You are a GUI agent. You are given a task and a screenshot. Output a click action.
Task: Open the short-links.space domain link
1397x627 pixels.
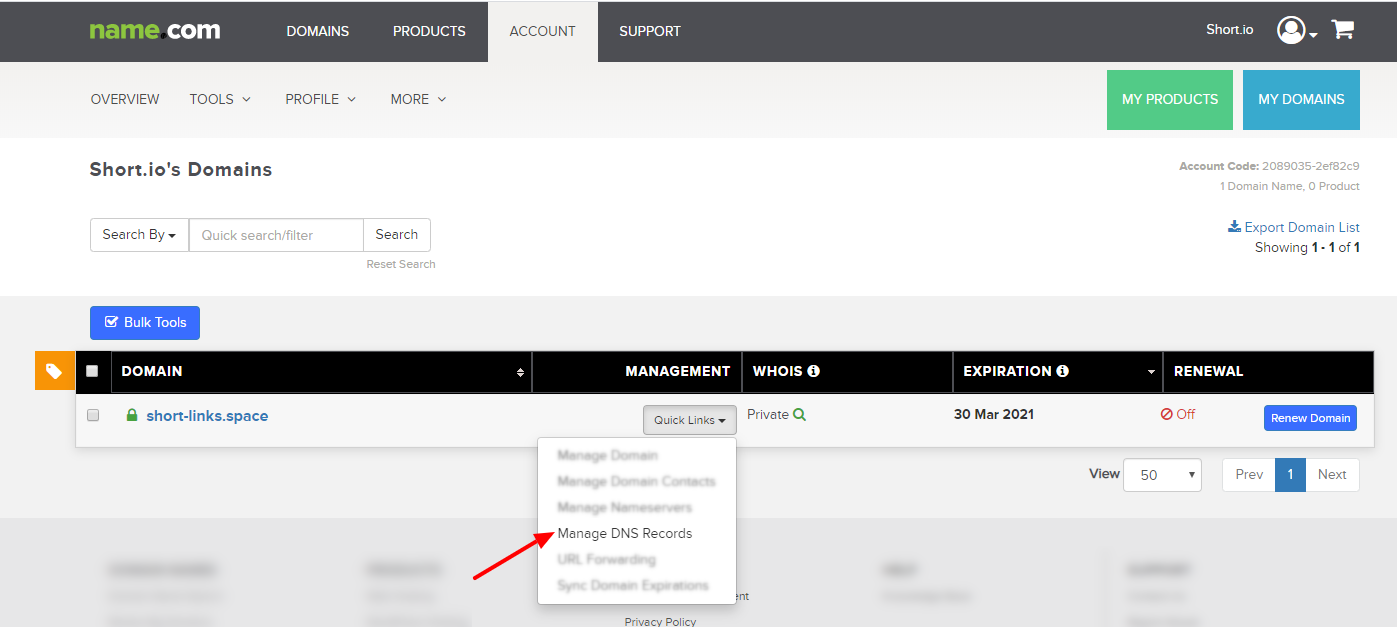(207, 416)
